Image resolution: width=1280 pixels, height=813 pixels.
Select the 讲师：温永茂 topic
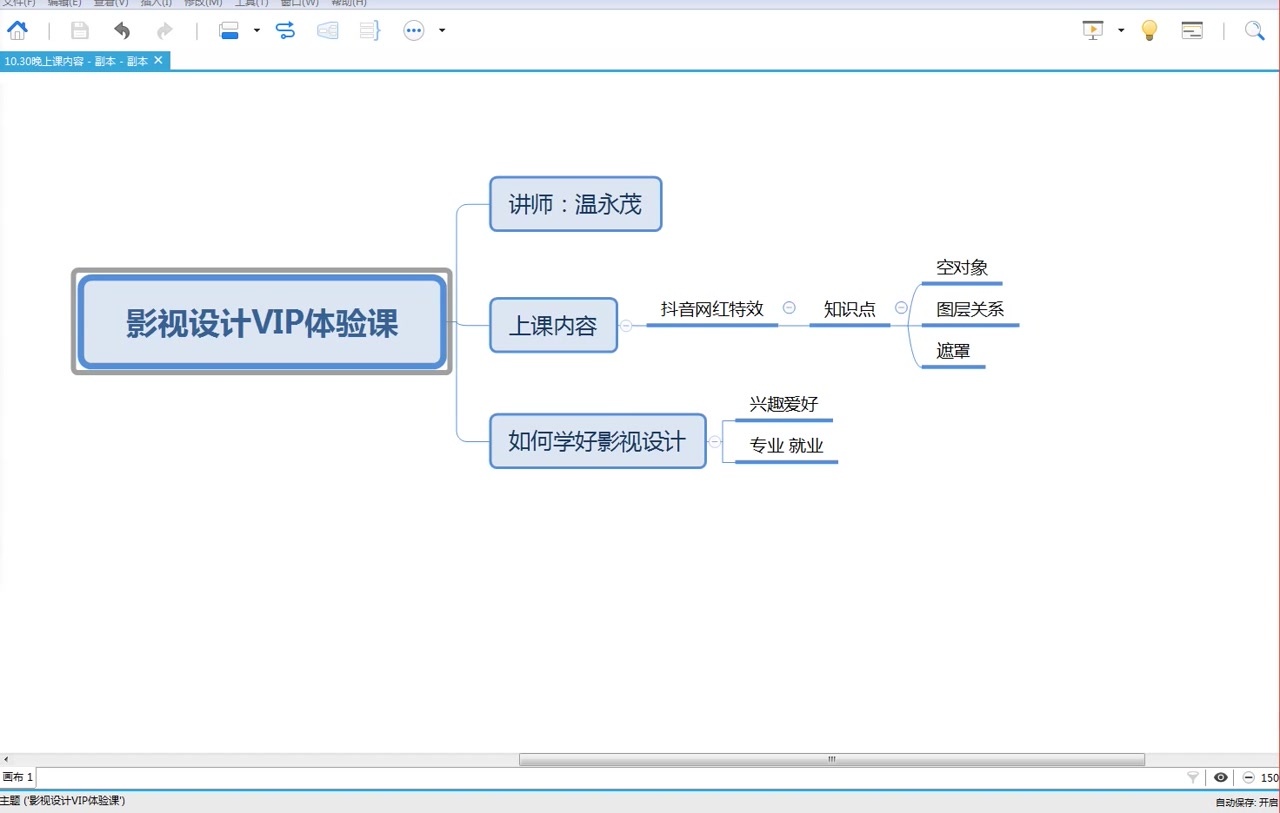(x=576, y=204)
